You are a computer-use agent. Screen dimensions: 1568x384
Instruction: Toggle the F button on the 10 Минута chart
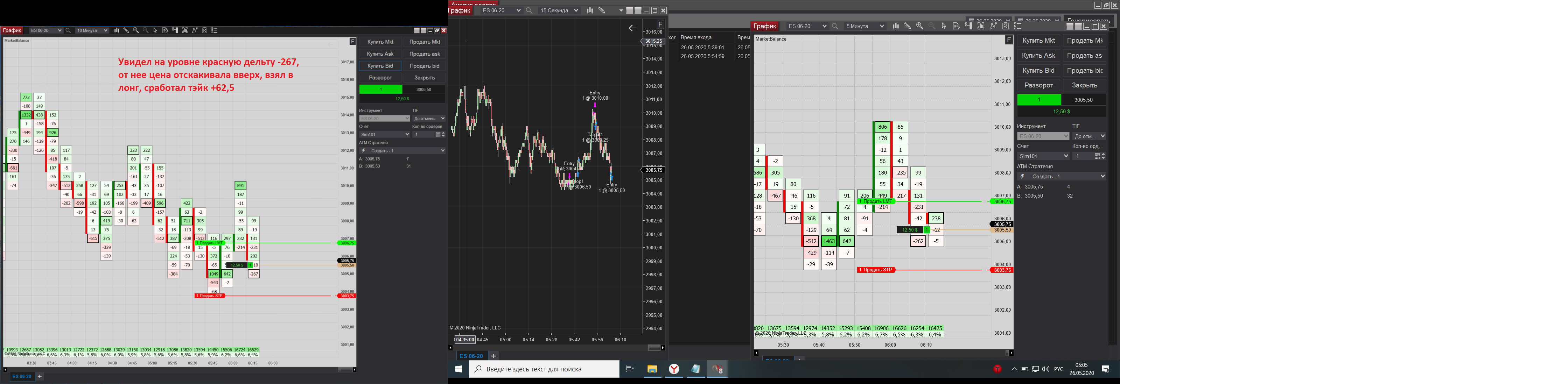(352, 41)
